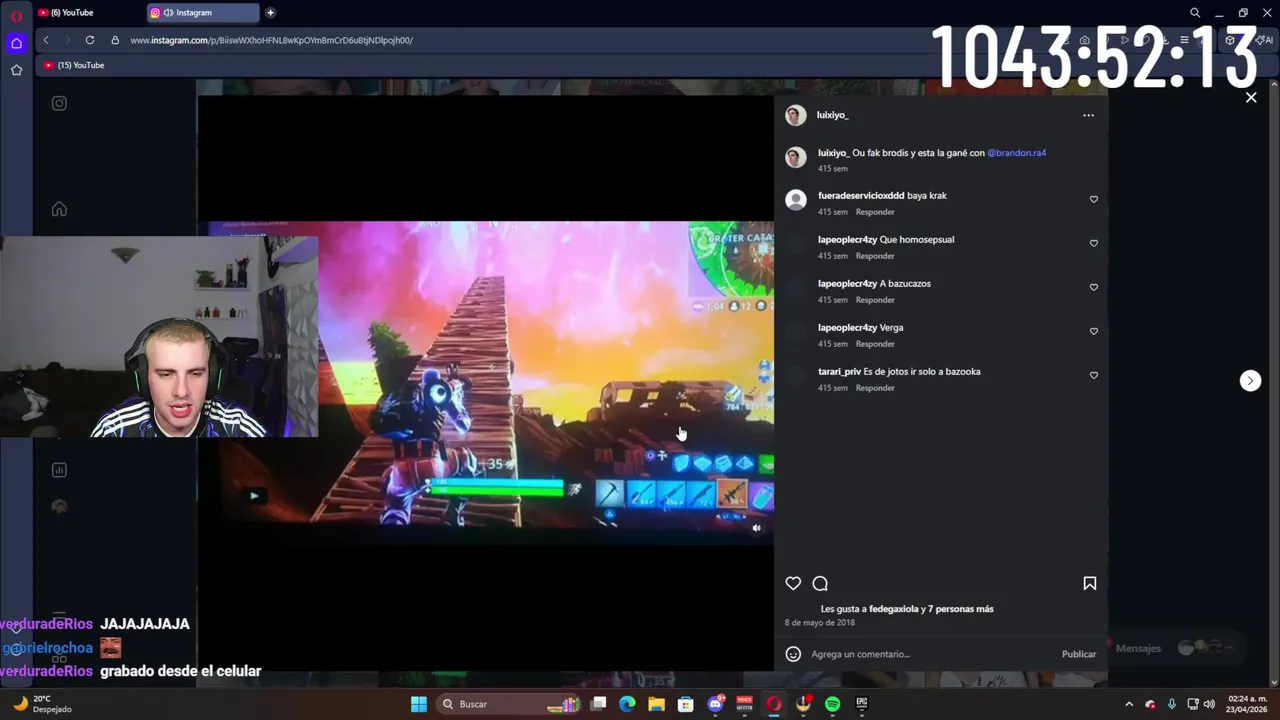This screenshot has width=1280, height=720.
Task: Close the Instagram post overlay
Action: pyautogui.click(x=1251, y=97)
